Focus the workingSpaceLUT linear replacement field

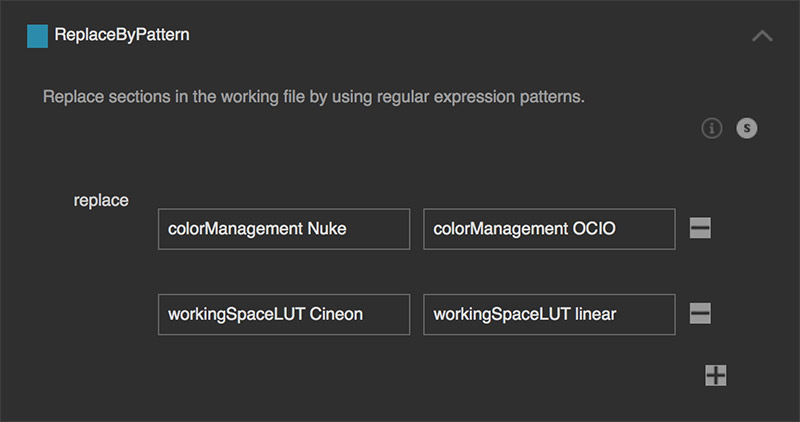[x=549, y=314]
